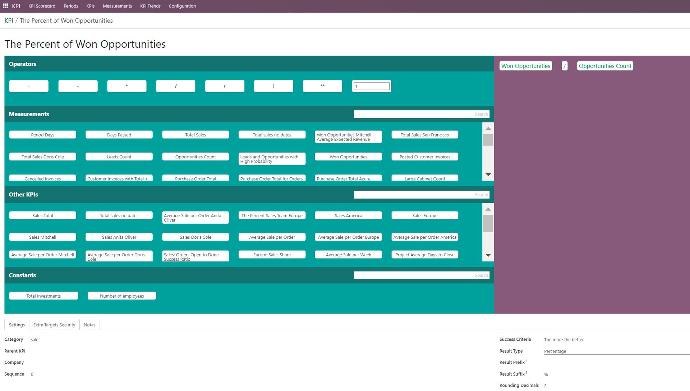Open the Result Type Percentage dropdown
Screen dimensions: 690x391
click(x=617, y=351)
